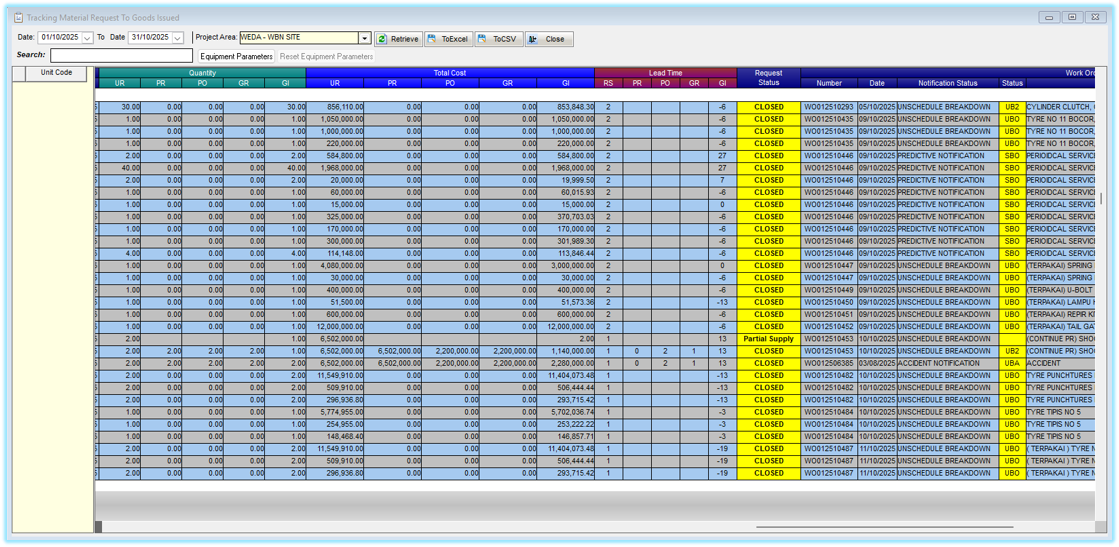Open the Equipment Parameters dialog

coord(236,56)
